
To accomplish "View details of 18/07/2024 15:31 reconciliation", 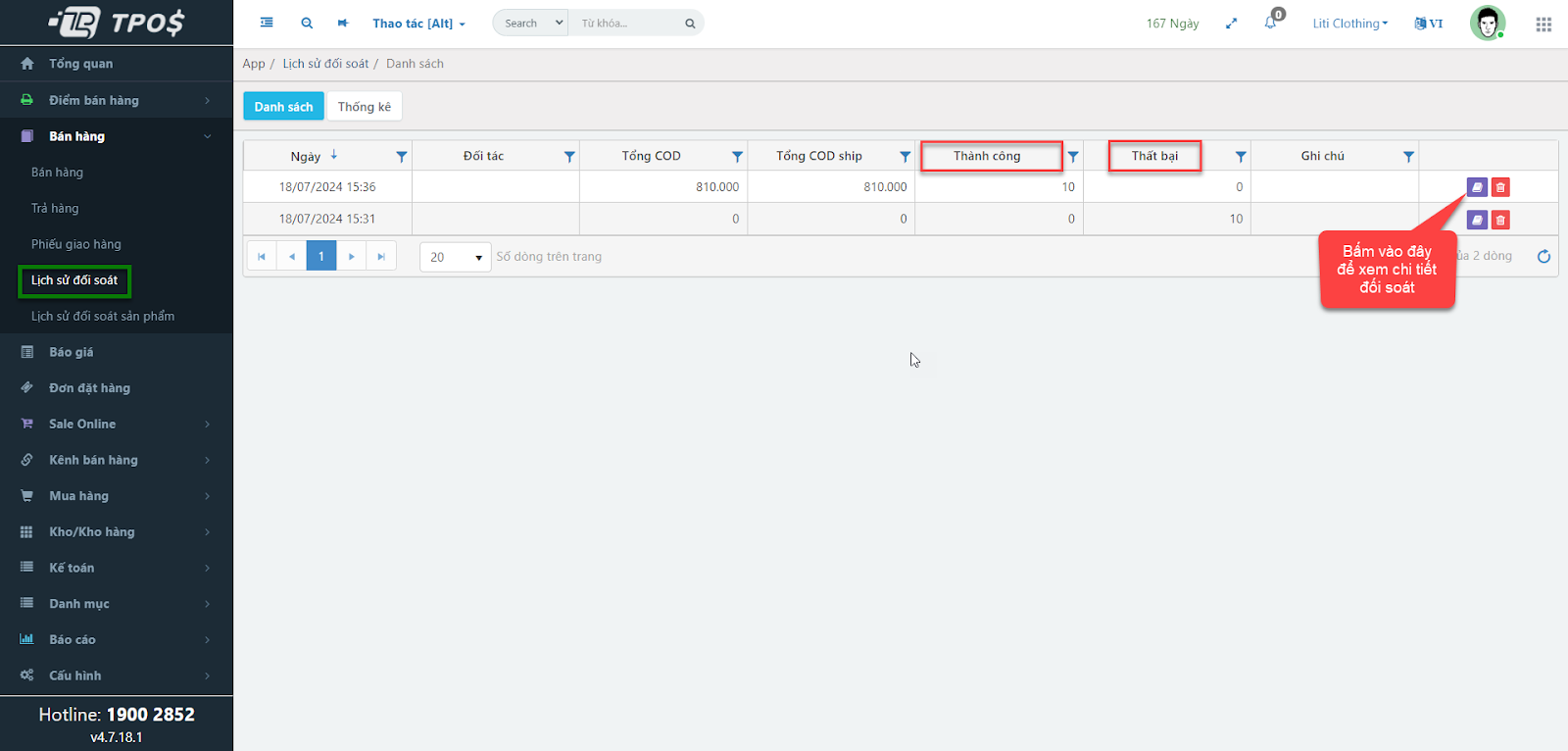I will pyautogui.click(x=1477, y=220).
